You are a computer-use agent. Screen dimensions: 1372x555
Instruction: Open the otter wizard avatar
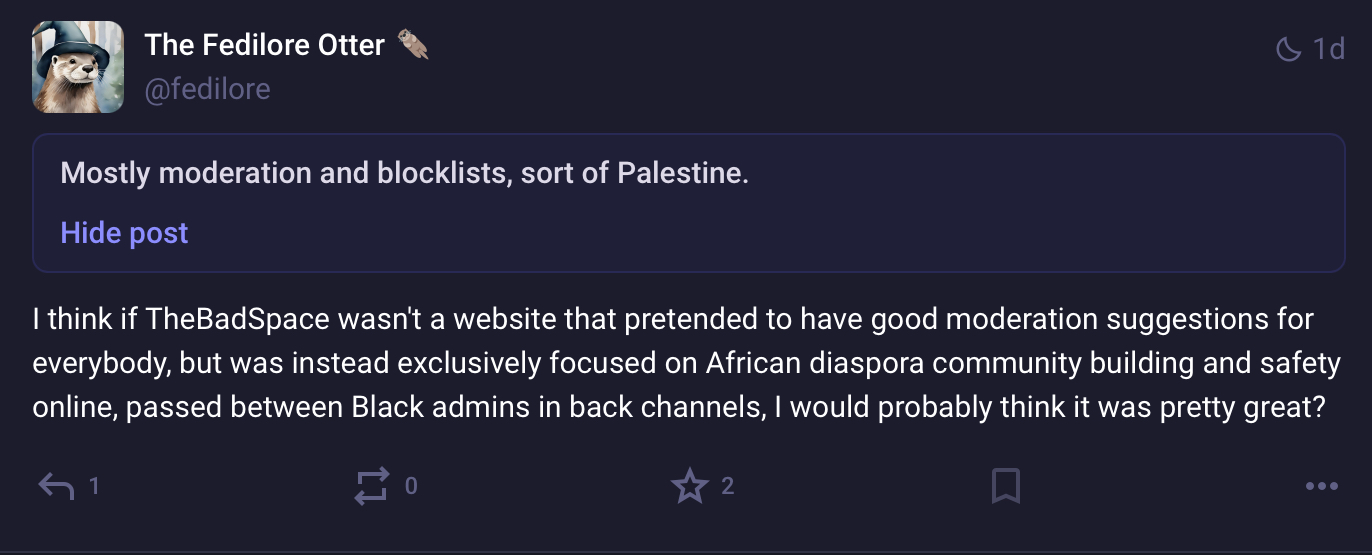(x=78, y=67)
